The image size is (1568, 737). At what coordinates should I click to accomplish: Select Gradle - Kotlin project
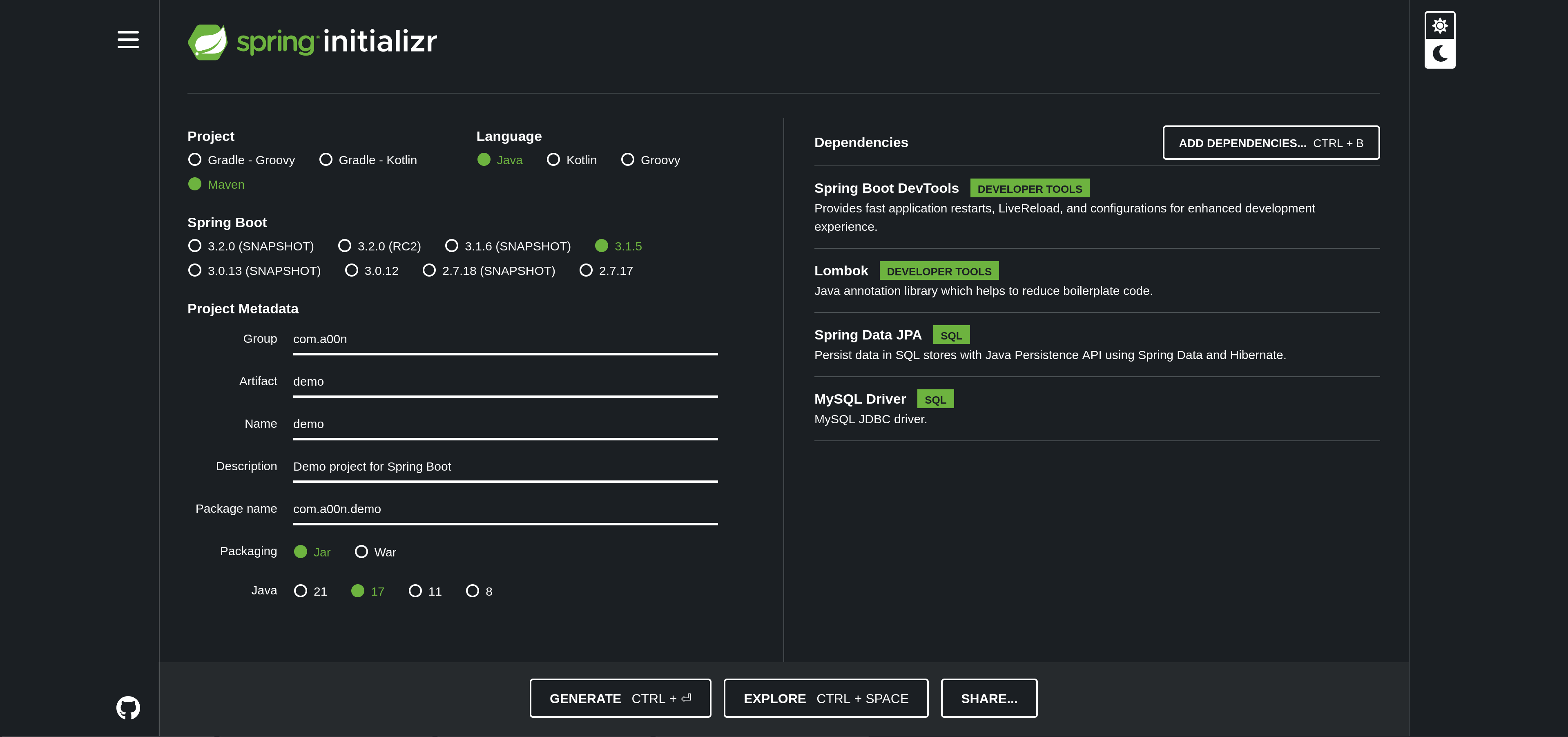[368, 160]
